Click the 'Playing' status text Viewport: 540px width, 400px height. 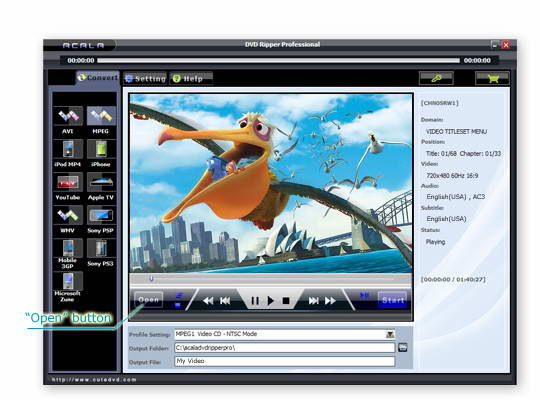click(x=435, y=242)
